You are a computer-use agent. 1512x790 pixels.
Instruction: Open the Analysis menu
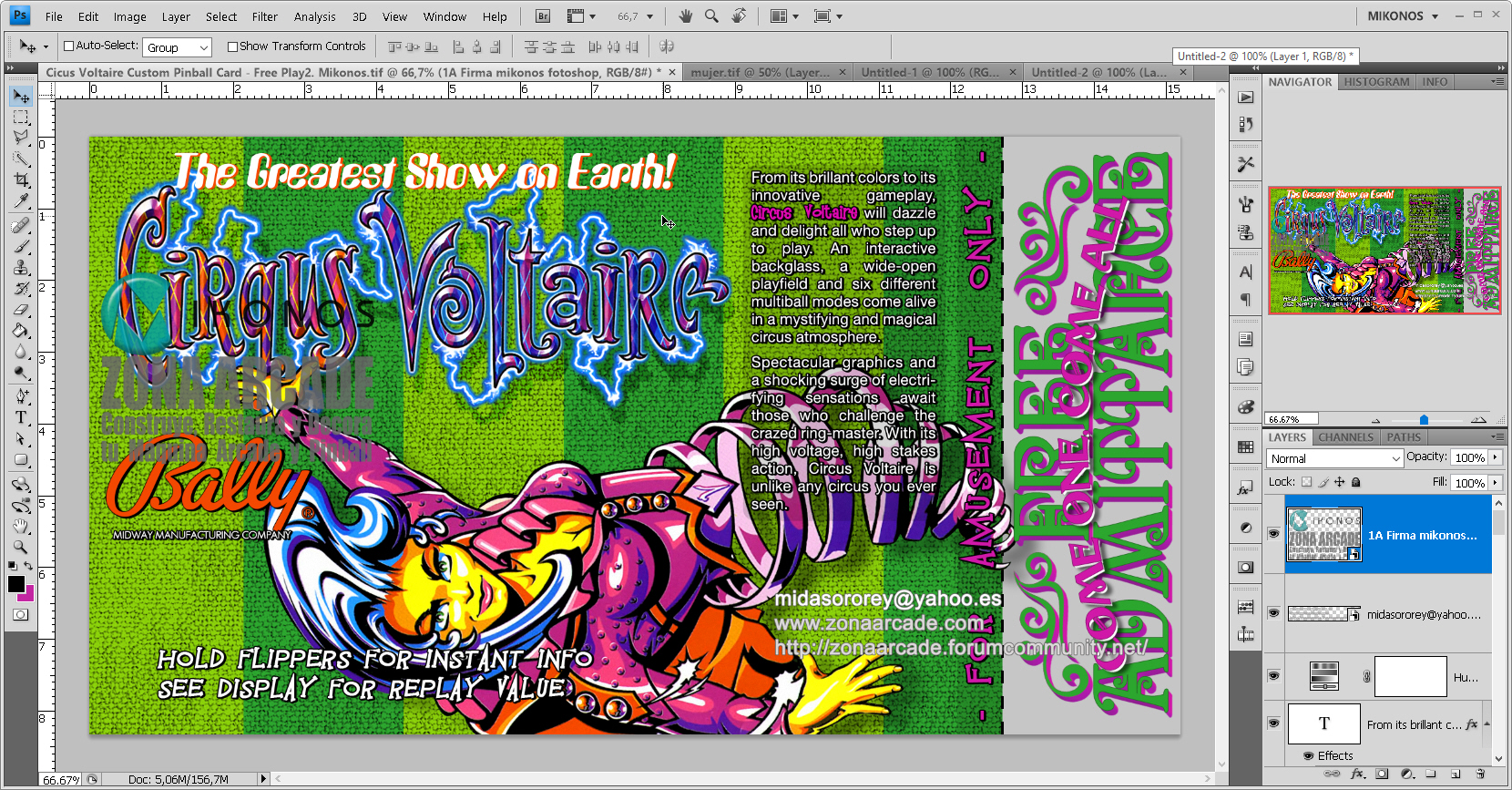pyautogui.click(x=315, y=16)
